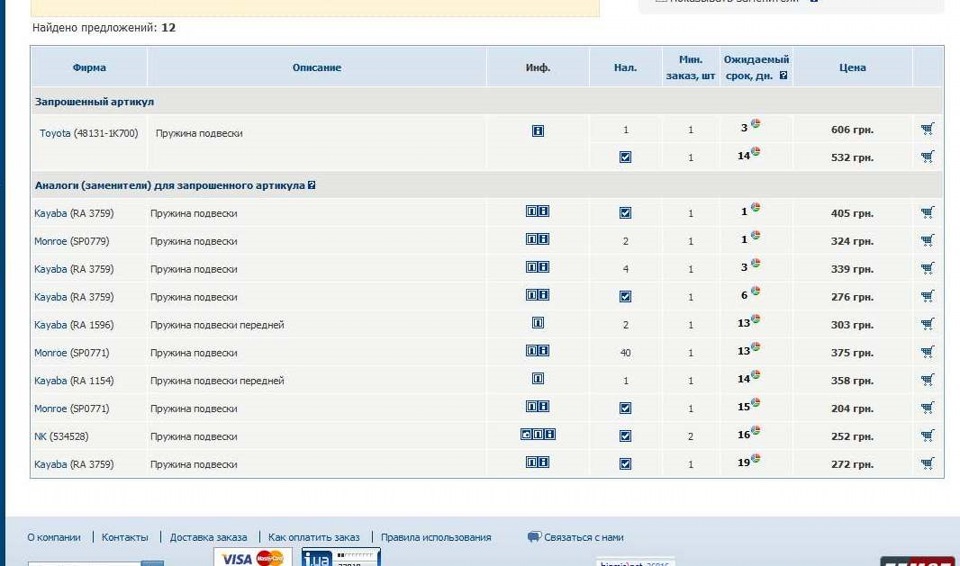The image size is (960, 566).
Task: Add Monroe SP0779 324 грн. to cart
Action: pos(927,241)
